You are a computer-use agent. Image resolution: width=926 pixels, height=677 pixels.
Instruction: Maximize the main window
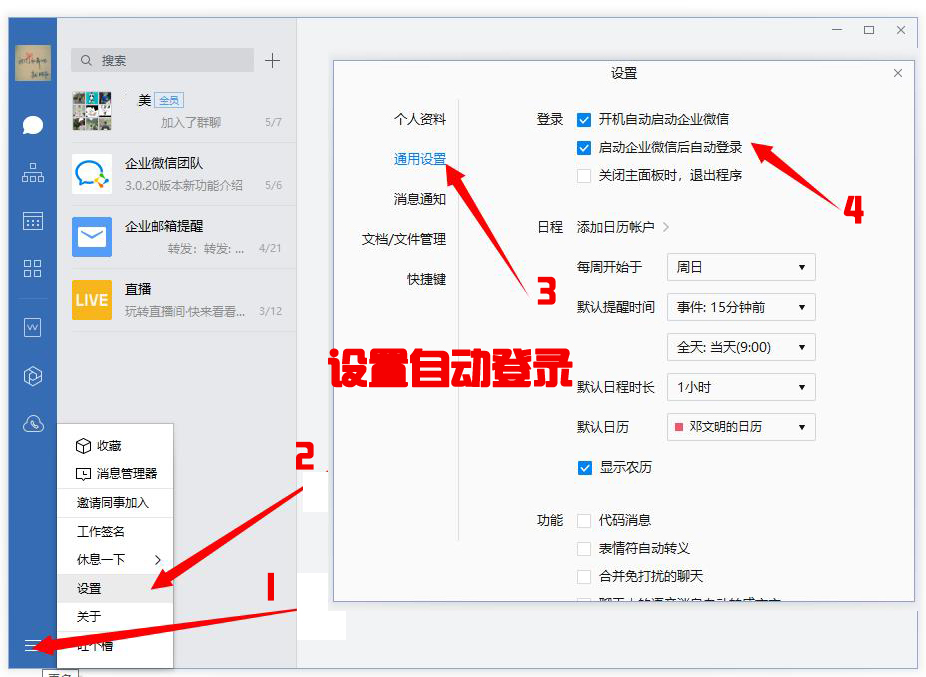coord(869,30)
